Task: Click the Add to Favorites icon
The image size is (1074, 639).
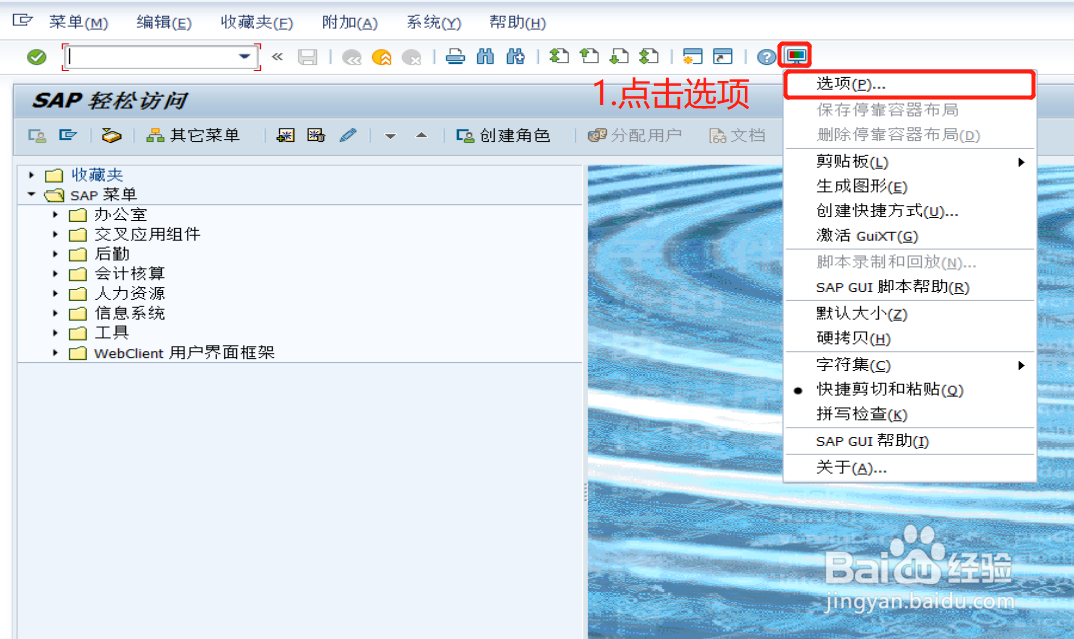Action: coord(286,136)
